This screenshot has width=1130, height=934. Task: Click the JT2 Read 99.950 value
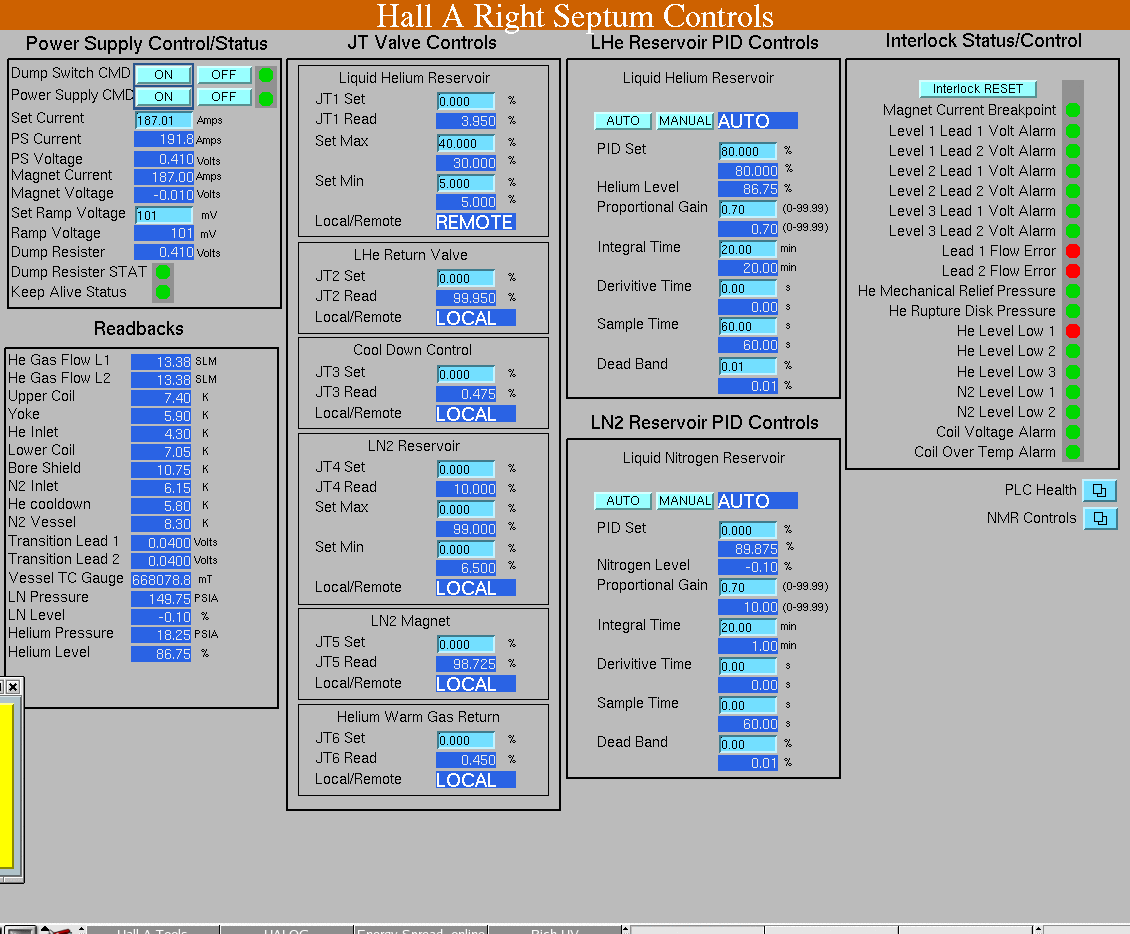tap(466, 298)
